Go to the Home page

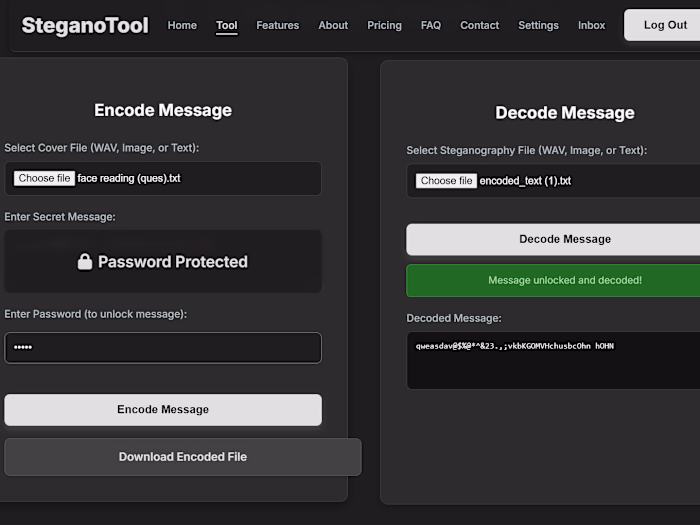[182, 25]
